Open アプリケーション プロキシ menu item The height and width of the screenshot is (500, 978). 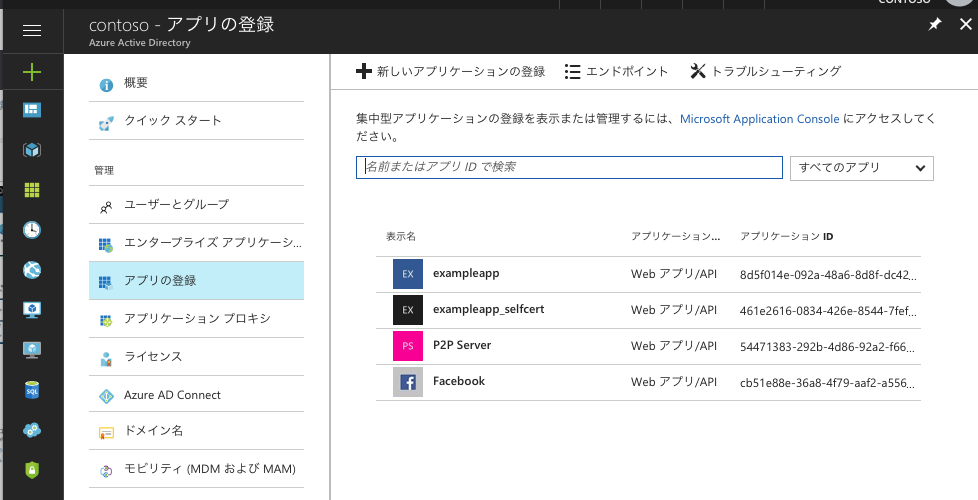(x=196, y=319)
